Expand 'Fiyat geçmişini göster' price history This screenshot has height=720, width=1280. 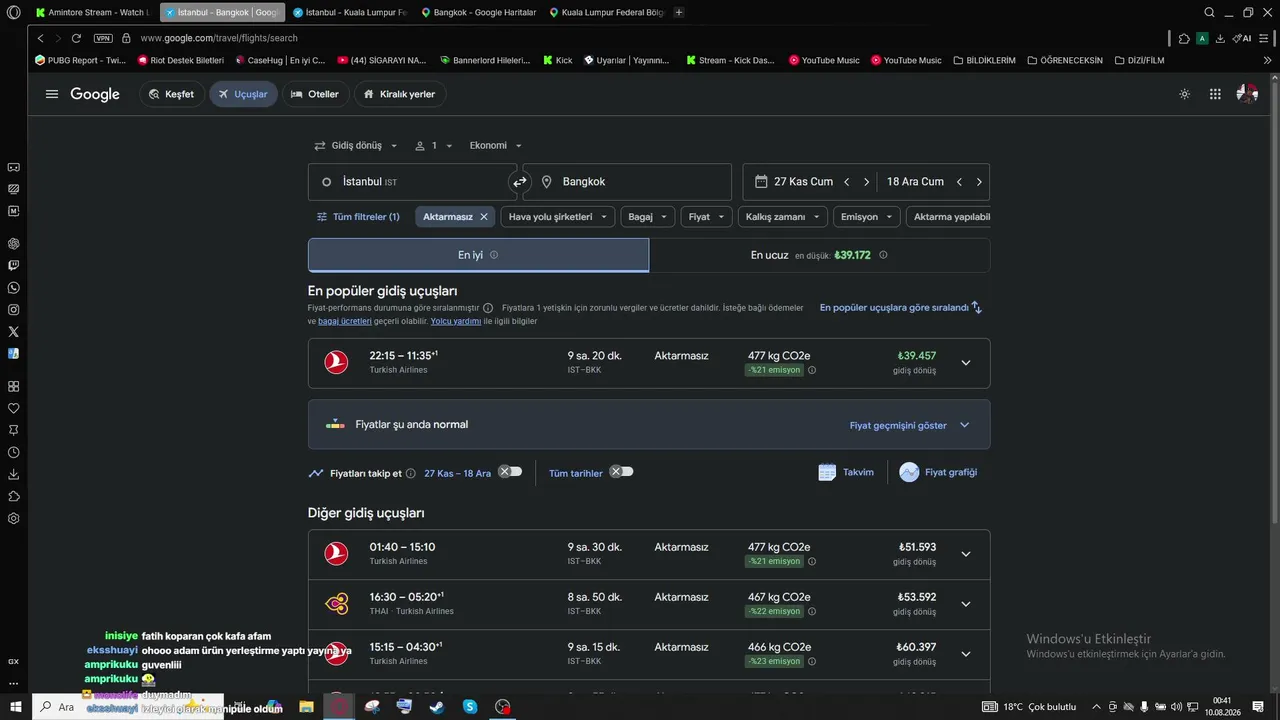point(910,425)
